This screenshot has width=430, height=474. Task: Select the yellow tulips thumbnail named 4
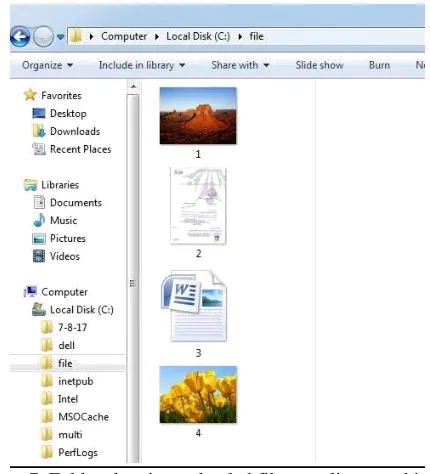(198, 394)
